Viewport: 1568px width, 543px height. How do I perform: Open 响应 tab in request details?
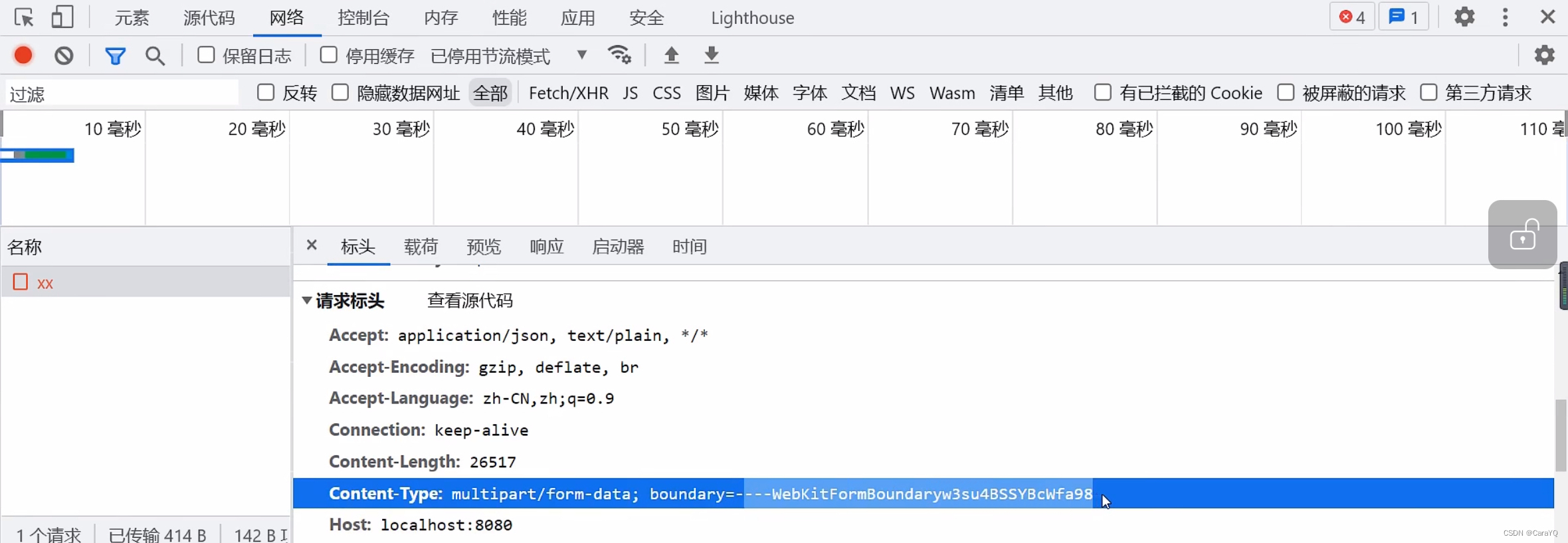coord(547,247)
